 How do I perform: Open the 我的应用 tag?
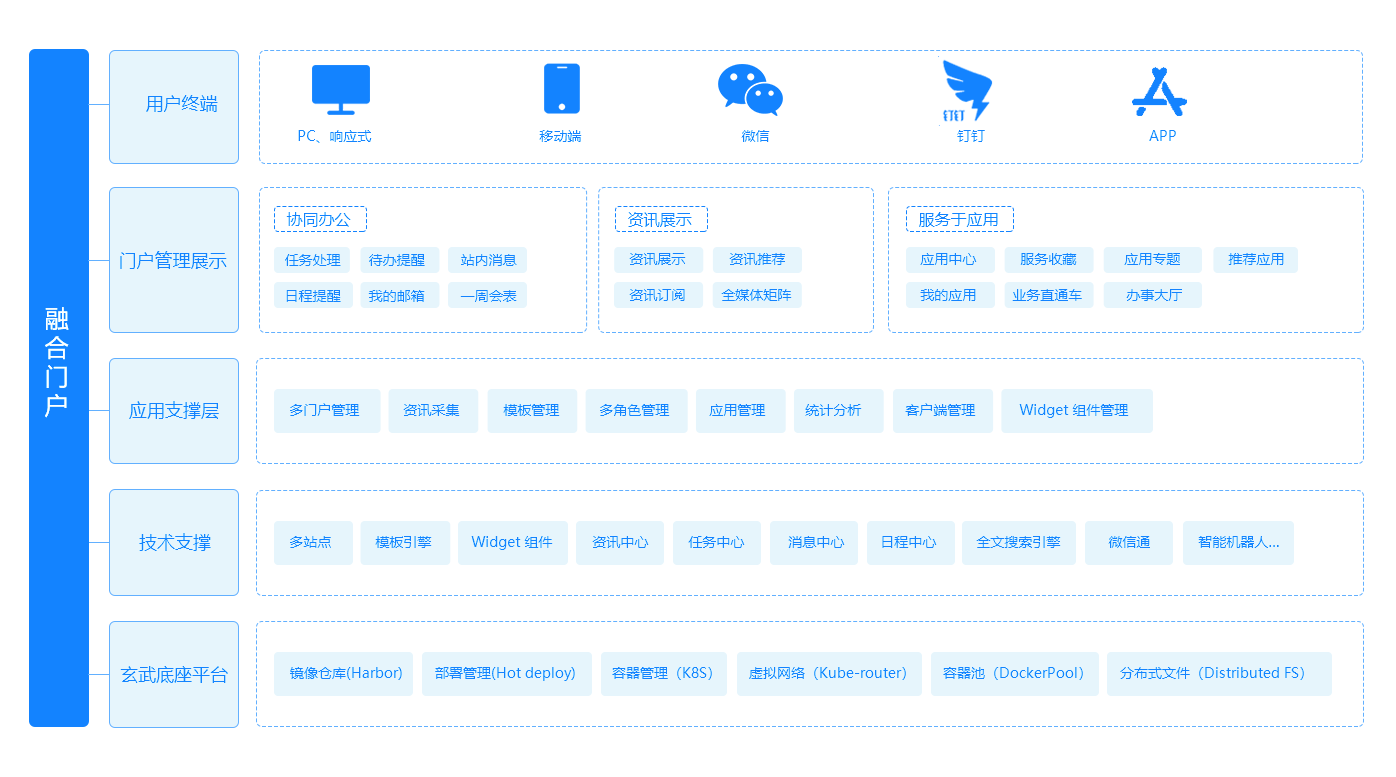pyautogui.click(x=950, y=295)
